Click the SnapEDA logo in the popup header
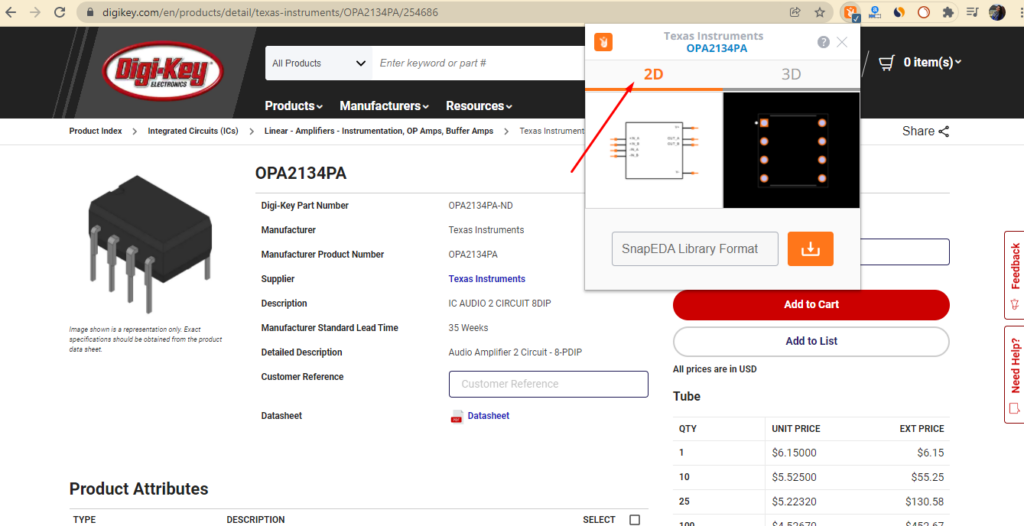The height and width of the screenshot is (526, 1024). click(x=603, y=42)
